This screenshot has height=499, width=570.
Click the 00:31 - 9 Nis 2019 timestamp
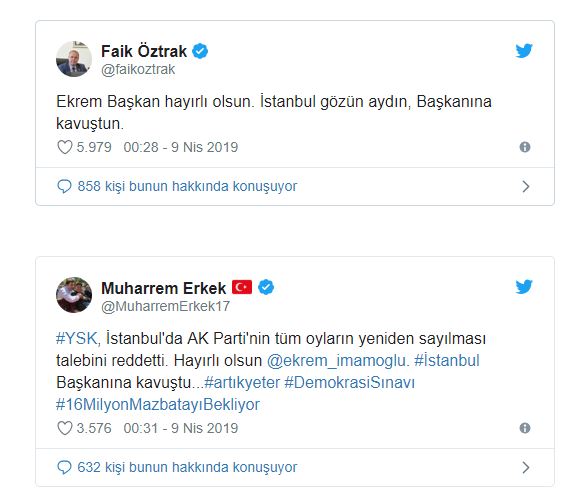point(181,428)
